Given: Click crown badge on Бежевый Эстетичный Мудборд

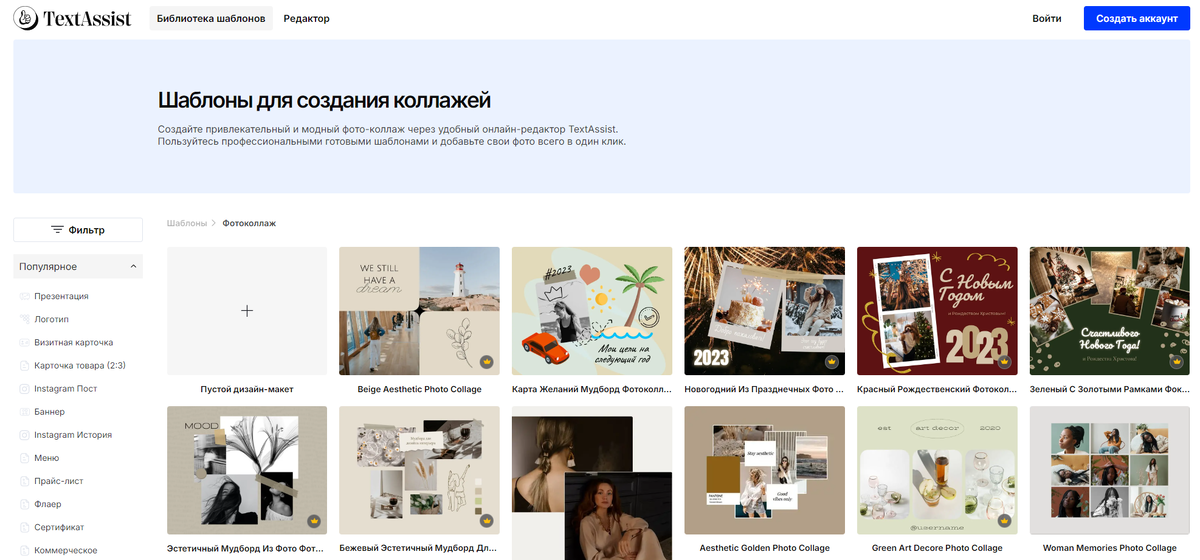Looking at the screenshot, I should pos(486,520).
